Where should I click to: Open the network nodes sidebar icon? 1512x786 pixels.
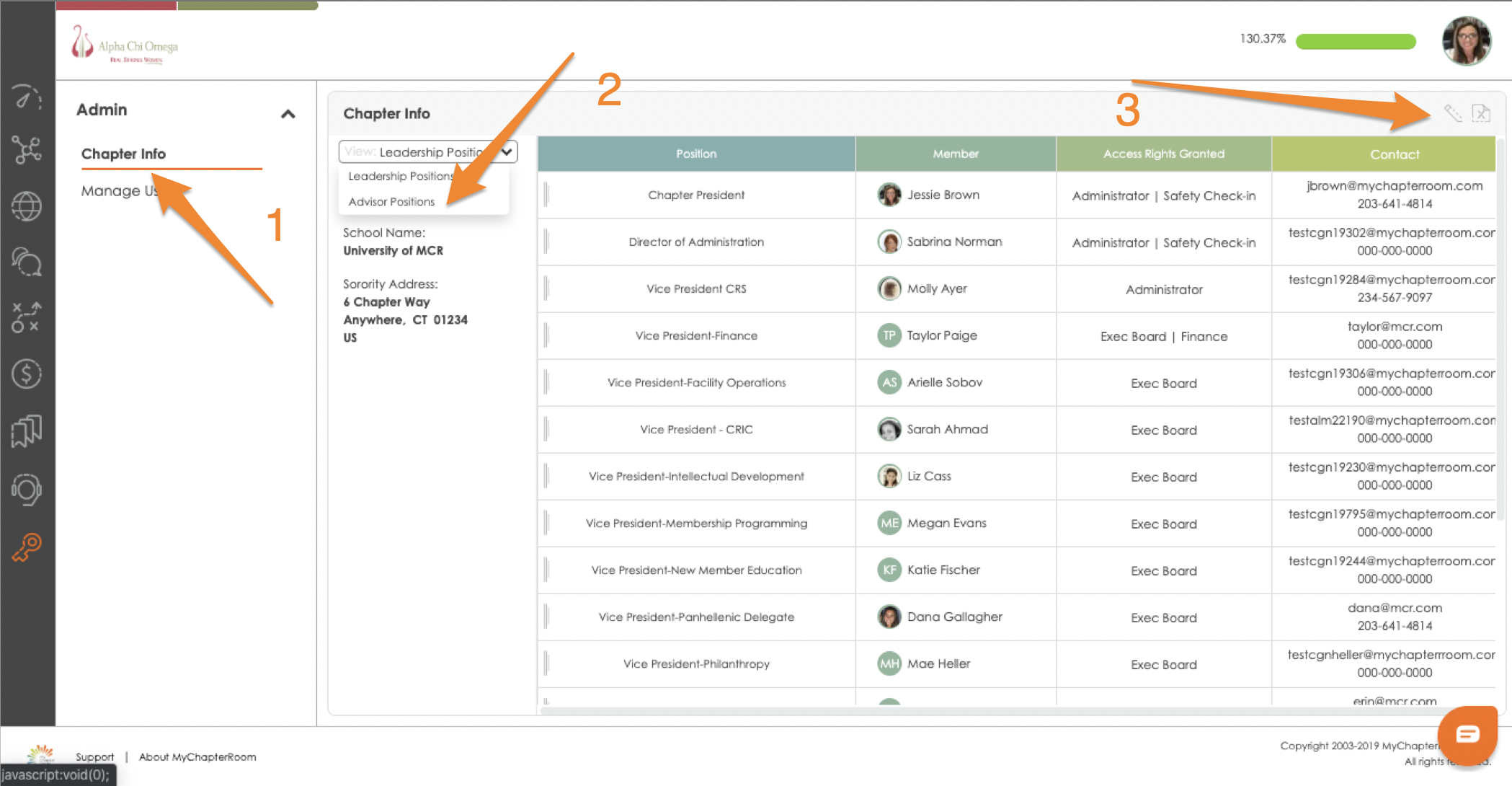27,150
